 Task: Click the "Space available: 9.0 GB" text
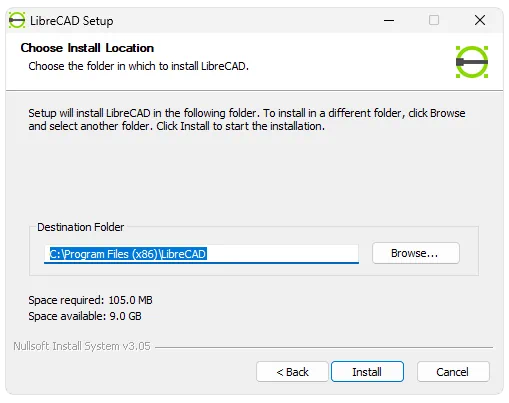coord(85,316)
